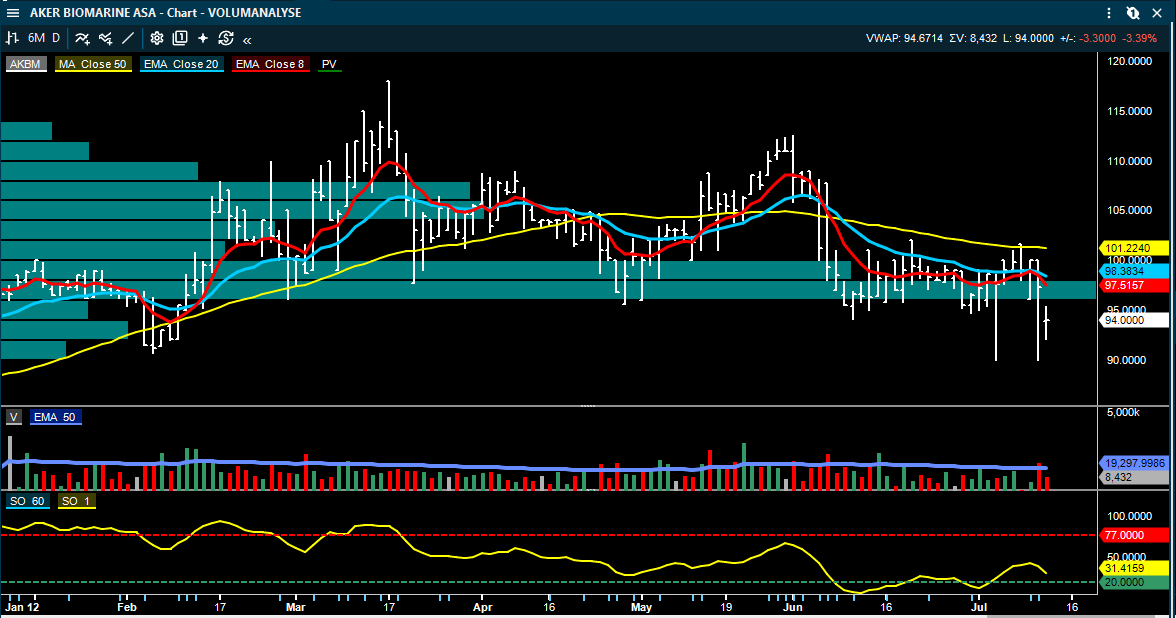Click the 97.5157 red price tag
Screen dimensions: 1176x618
pos(1133,285)
